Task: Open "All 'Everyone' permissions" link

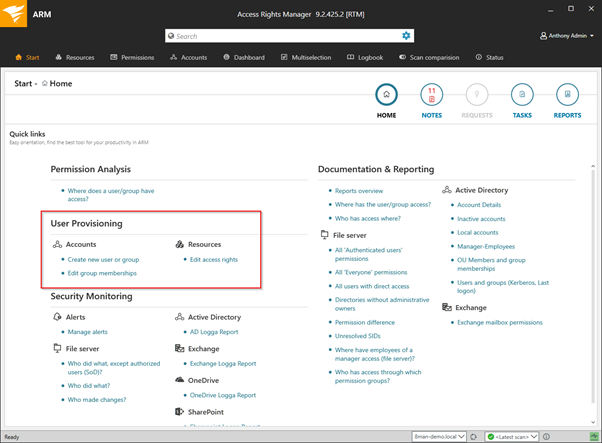Action: click(x=371, y=272)
